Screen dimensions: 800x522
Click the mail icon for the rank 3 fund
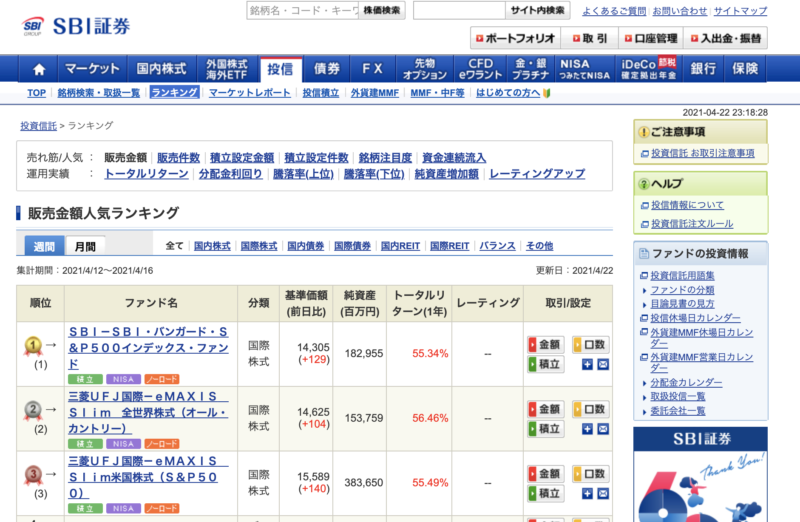(x=603, y=493)
